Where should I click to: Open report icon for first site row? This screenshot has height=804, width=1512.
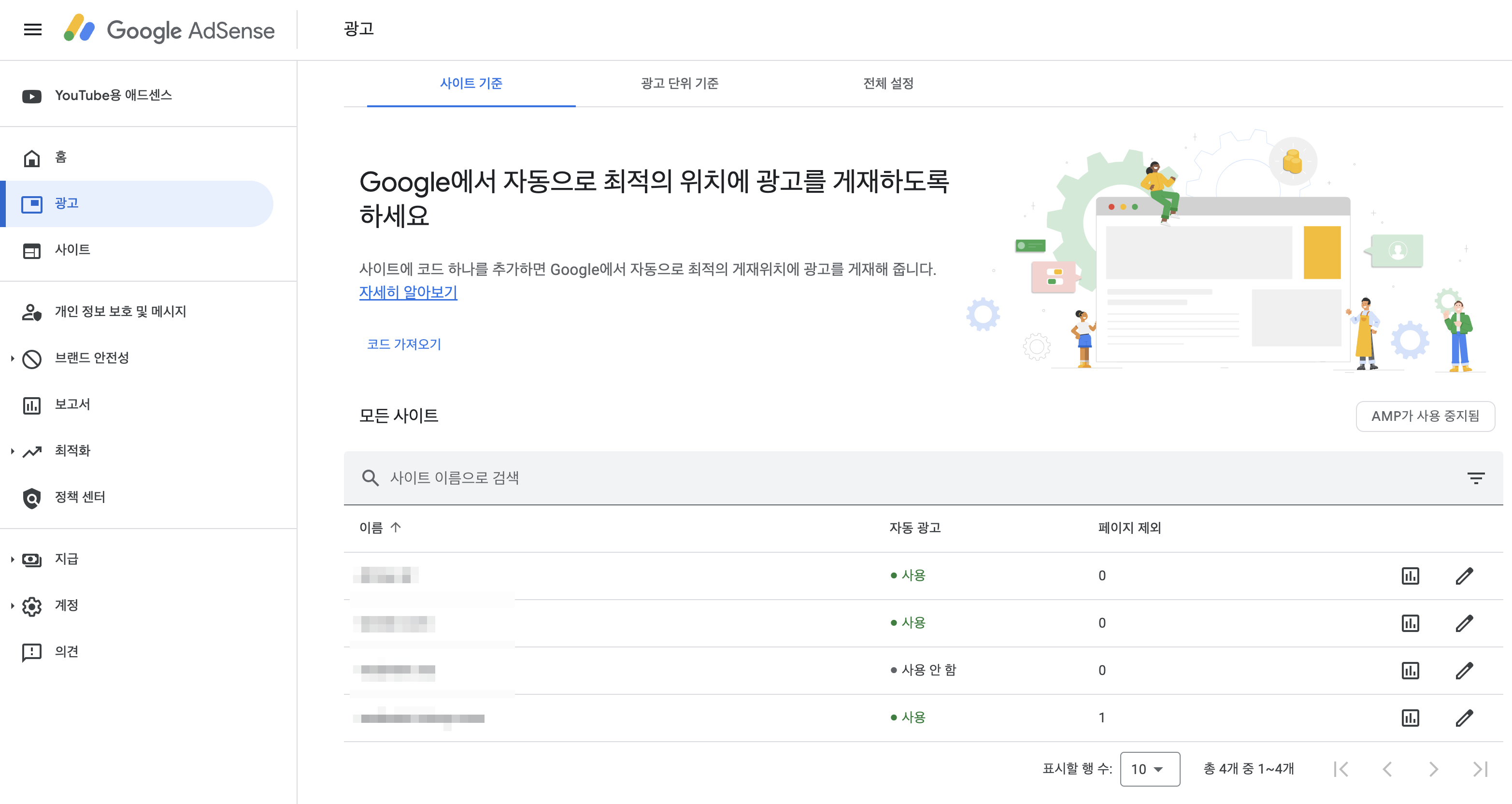[1410, 575]
